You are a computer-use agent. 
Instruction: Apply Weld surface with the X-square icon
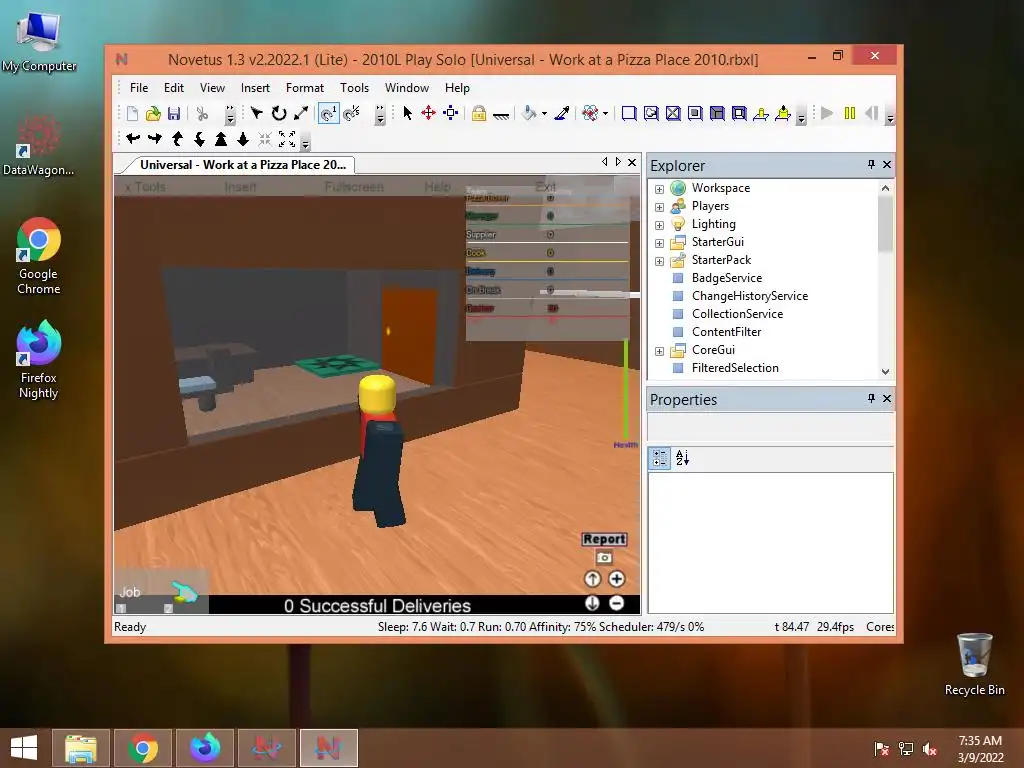(673, 114)
